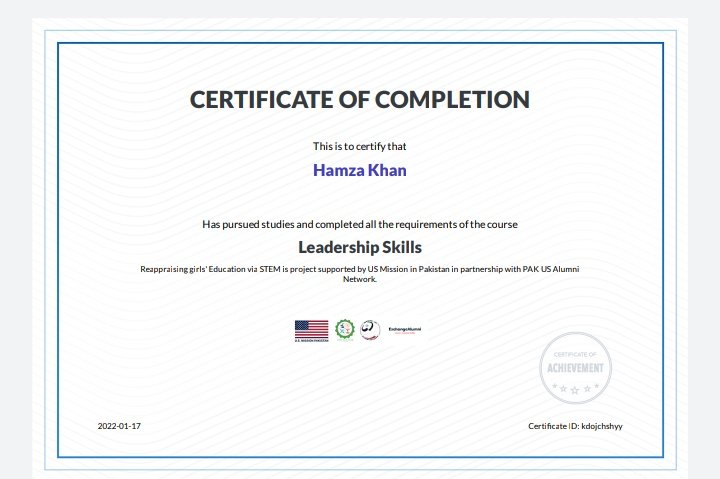Click the U.S. Mission Pakistan flag logo
The width and height of the screenshot is (720, 479).
pyautogui.click(x=311, y=331)
